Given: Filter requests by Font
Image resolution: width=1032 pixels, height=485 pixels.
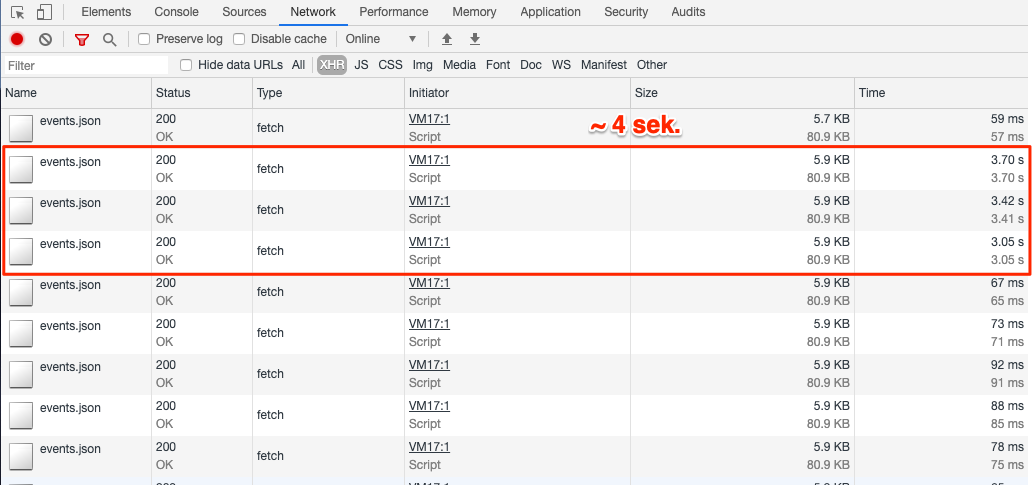Looking at the screenshot, I should (x=498, y=65).
